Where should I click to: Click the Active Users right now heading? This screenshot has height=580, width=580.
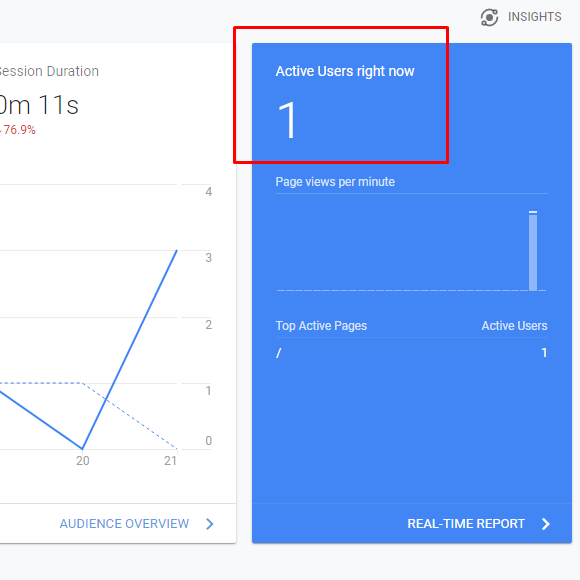coord(345,71)
